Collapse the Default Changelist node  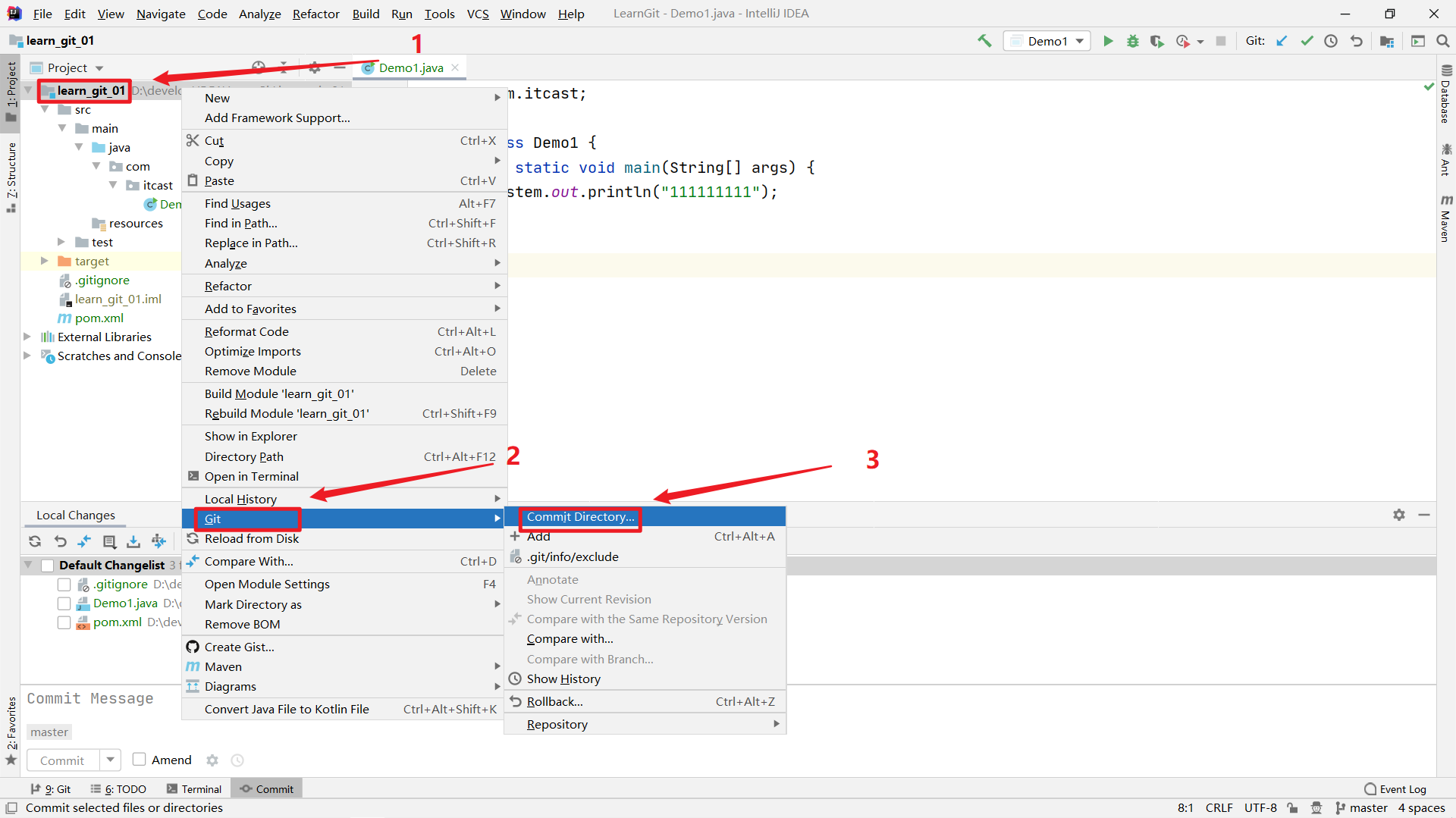pyautogui.click(x=28, y=565)
